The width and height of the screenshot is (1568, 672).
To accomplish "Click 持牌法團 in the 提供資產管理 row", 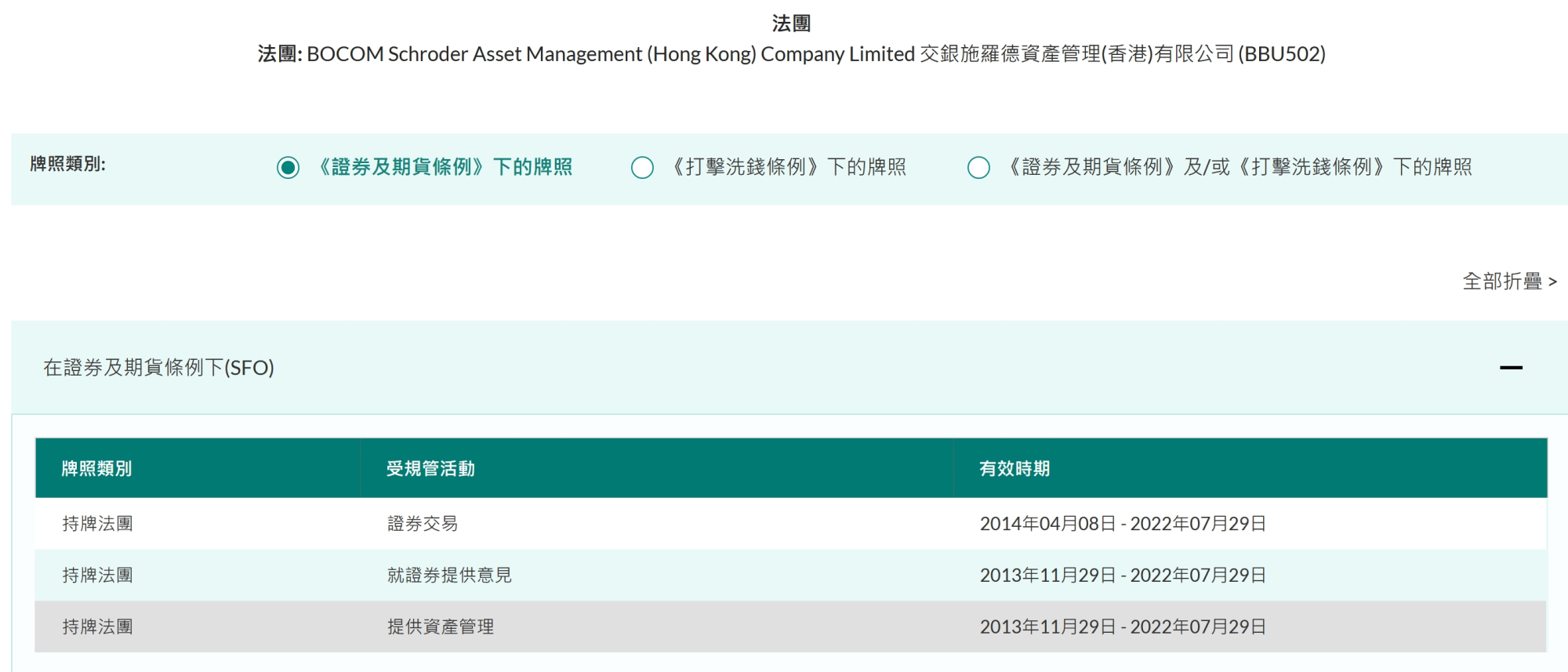I will tap(97, 627).
